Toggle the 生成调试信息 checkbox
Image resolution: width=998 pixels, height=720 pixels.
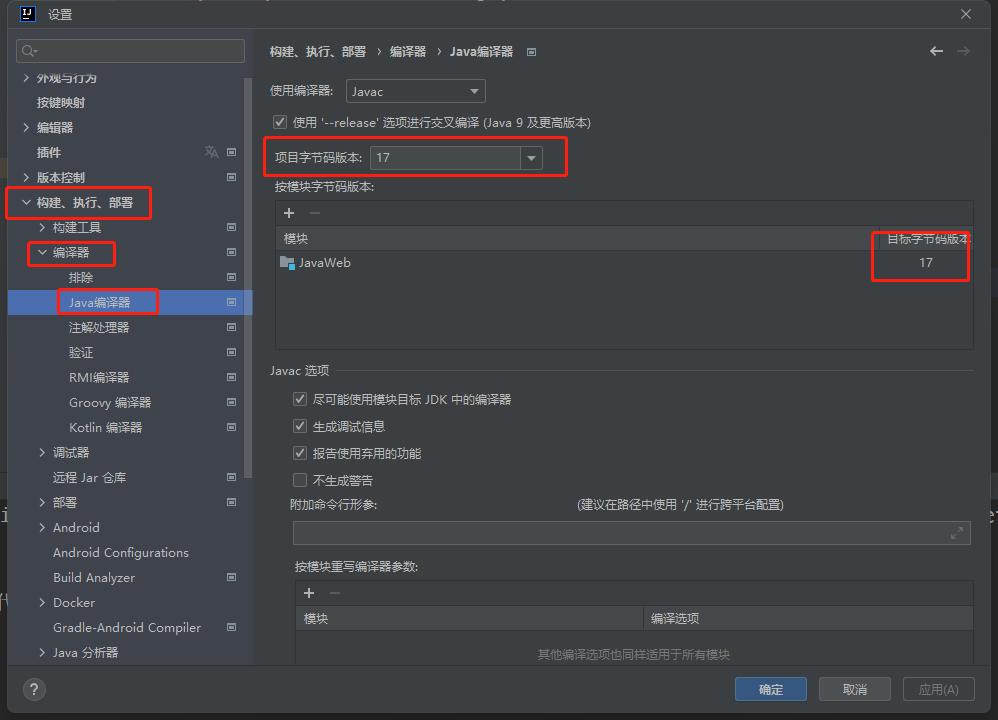[x=300, y=426]
